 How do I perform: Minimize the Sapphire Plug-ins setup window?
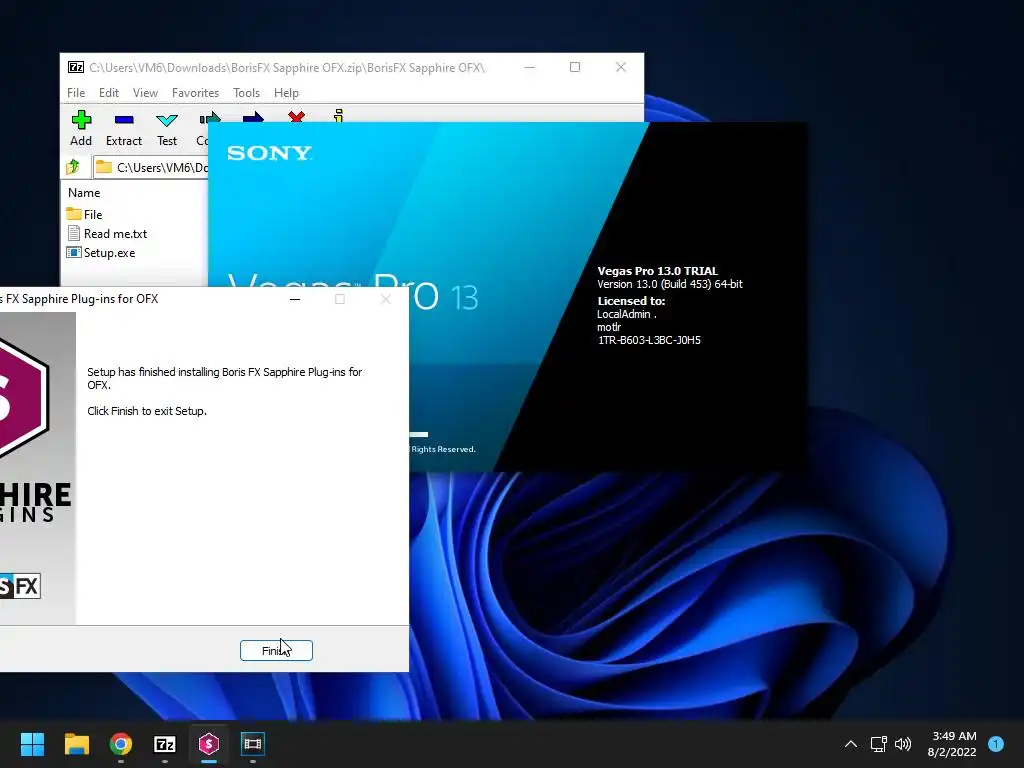(x=295, y=299)
